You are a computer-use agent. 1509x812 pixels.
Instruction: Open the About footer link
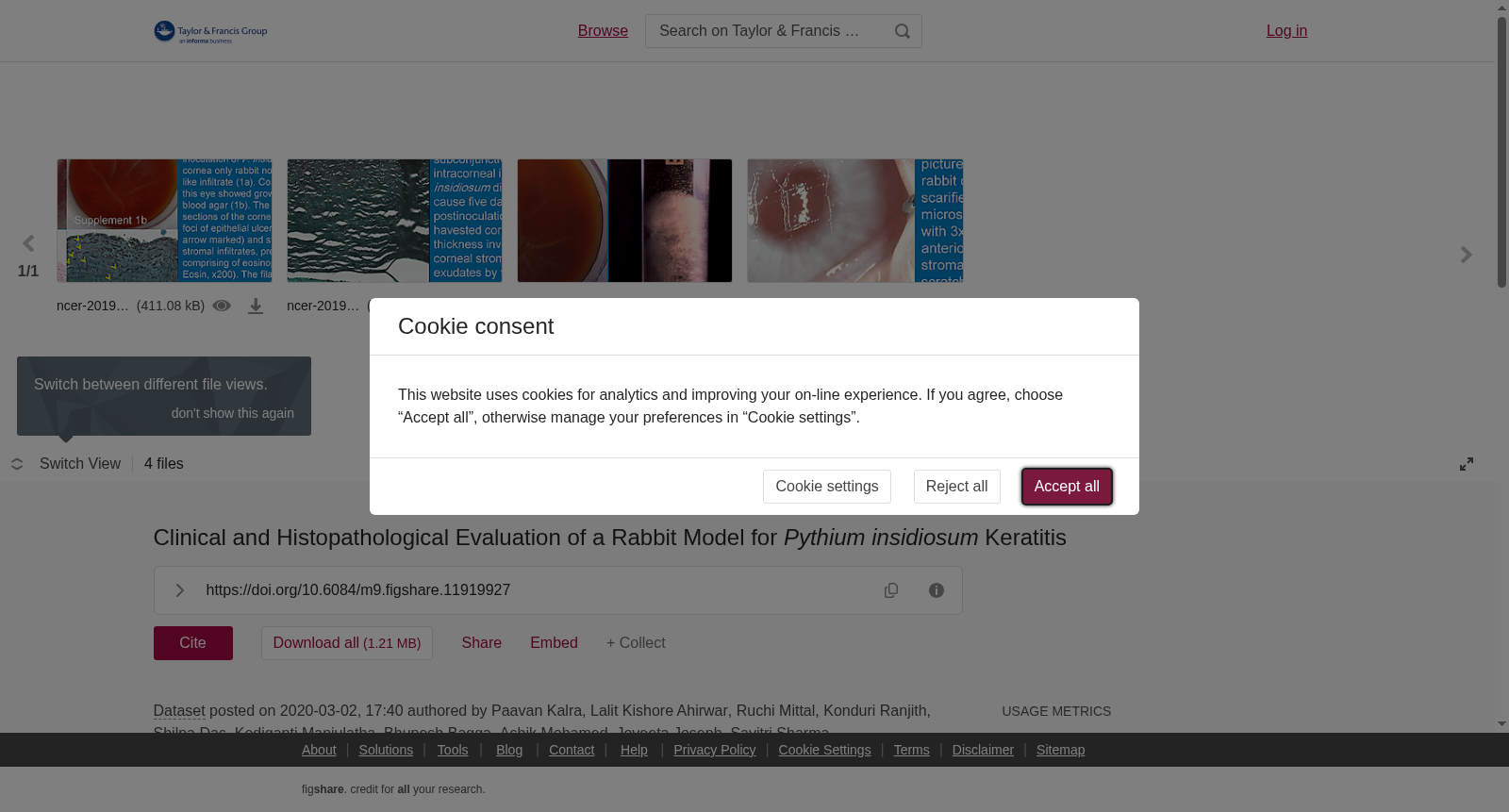click(319, 750)
